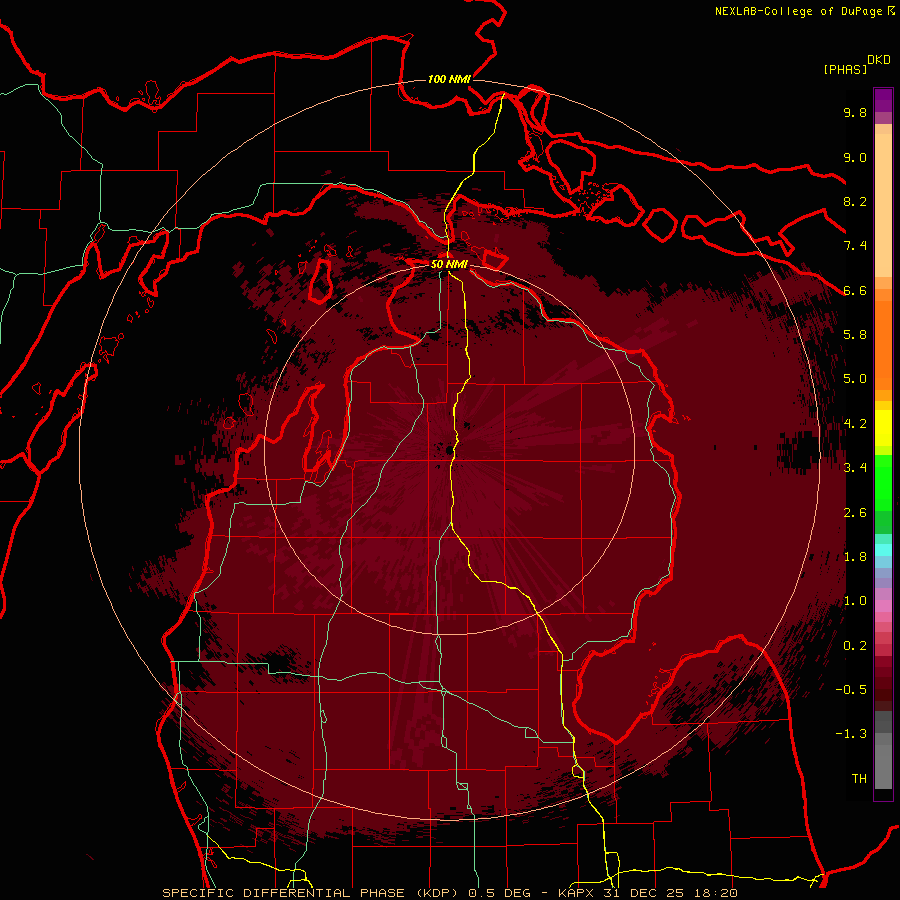Select the 5.0 legend value

click(x=855, y=379)
